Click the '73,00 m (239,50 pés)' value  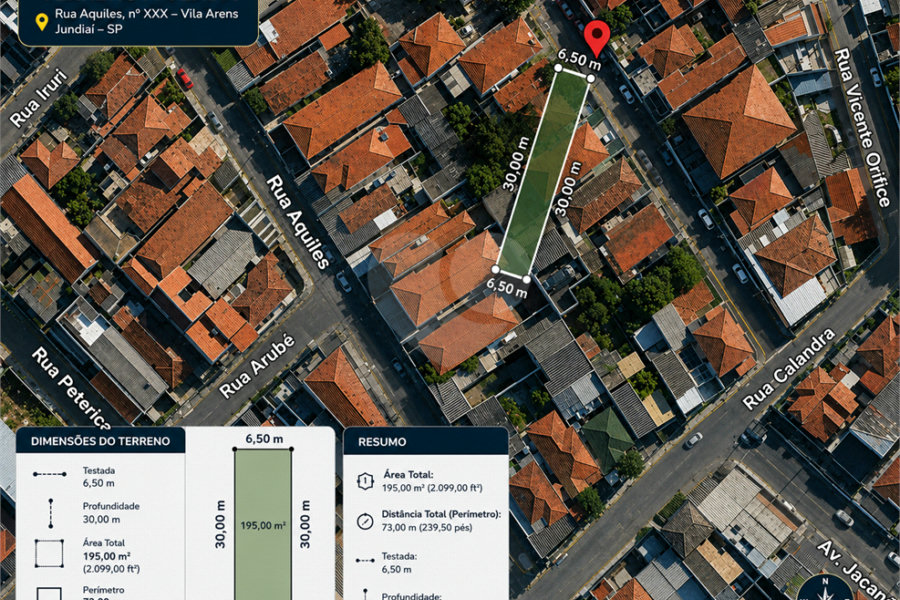427,527
